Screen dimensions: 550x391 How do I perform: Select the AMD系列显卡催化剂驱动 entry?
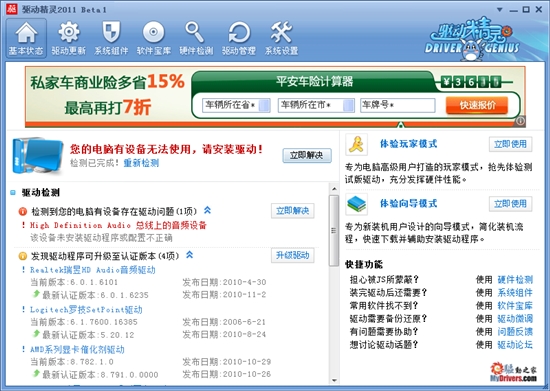(77, 349)
